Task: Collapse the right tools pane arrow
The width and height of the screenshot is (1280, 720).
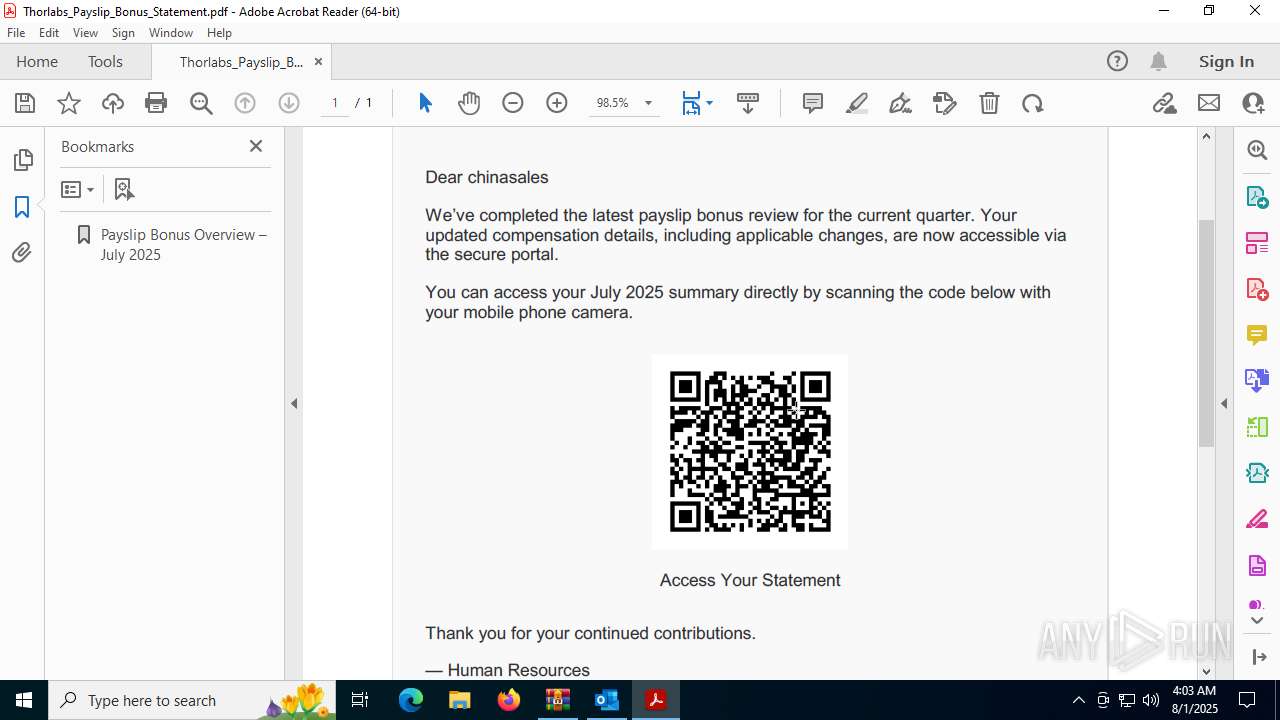Action: point(1224,403)
